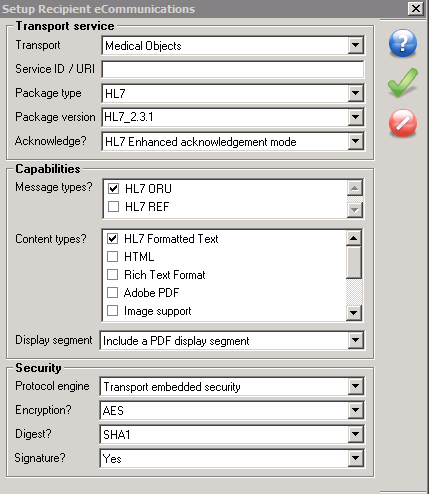Enable the HL7 REF message type
Screen dimensions: 429x494
click(113, 206)
